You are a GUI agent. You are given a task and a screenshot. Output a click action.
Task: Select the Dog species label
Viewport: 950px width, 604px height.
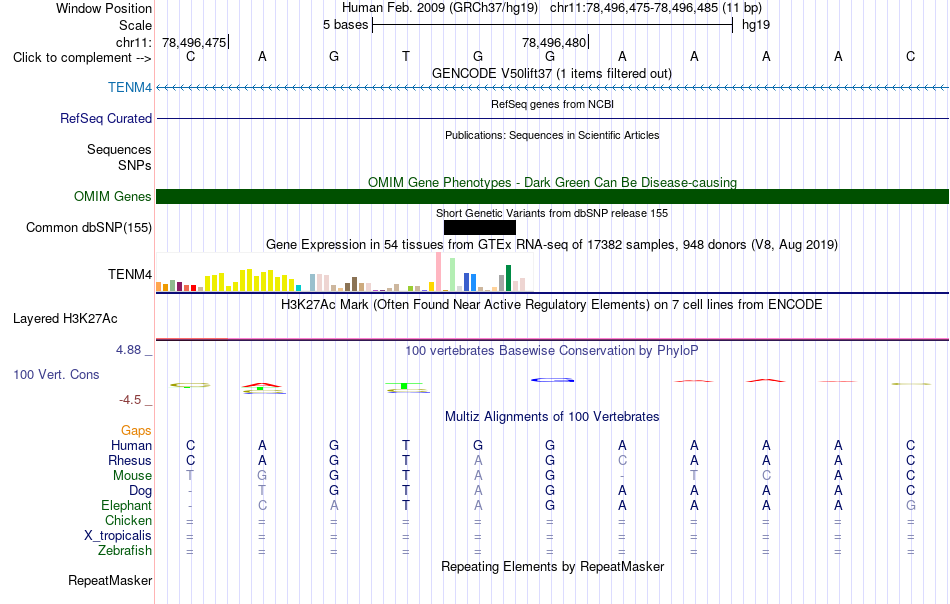point(140,491)
